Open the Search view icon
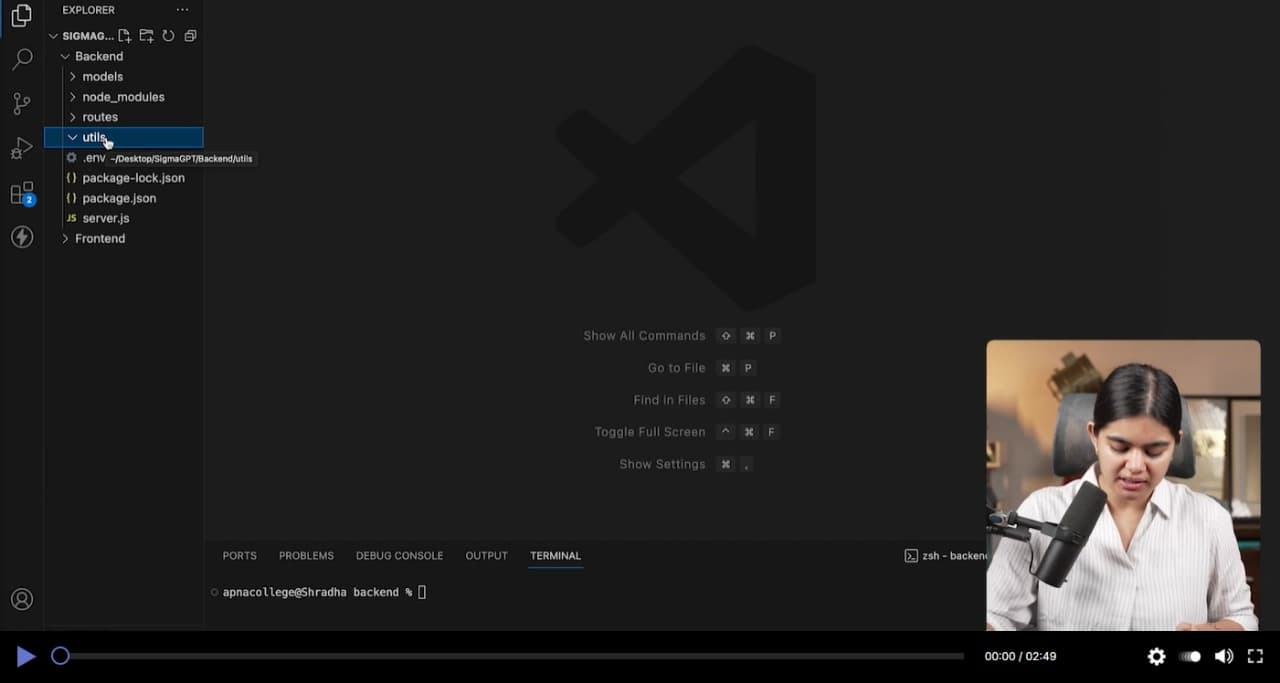 click(21, 60)
